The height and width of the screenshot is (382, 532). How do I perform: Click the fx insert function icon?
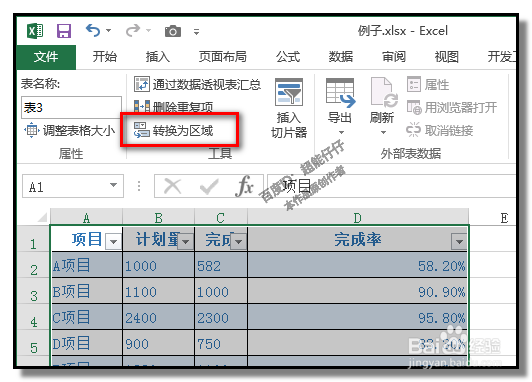[x=245, y=186]
